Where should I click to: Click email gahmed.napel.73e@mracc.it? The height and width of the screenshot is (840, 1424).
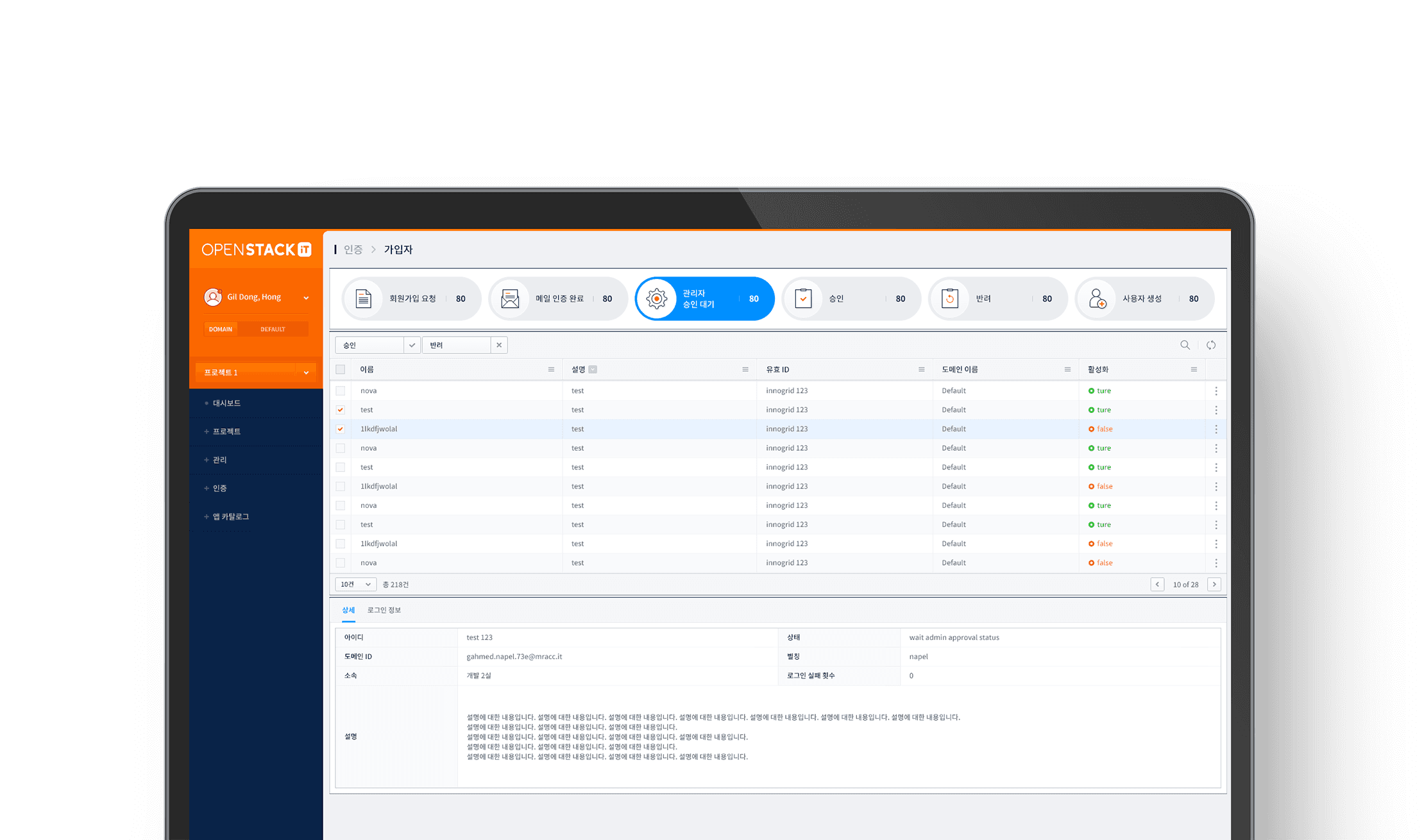point(514,657)
